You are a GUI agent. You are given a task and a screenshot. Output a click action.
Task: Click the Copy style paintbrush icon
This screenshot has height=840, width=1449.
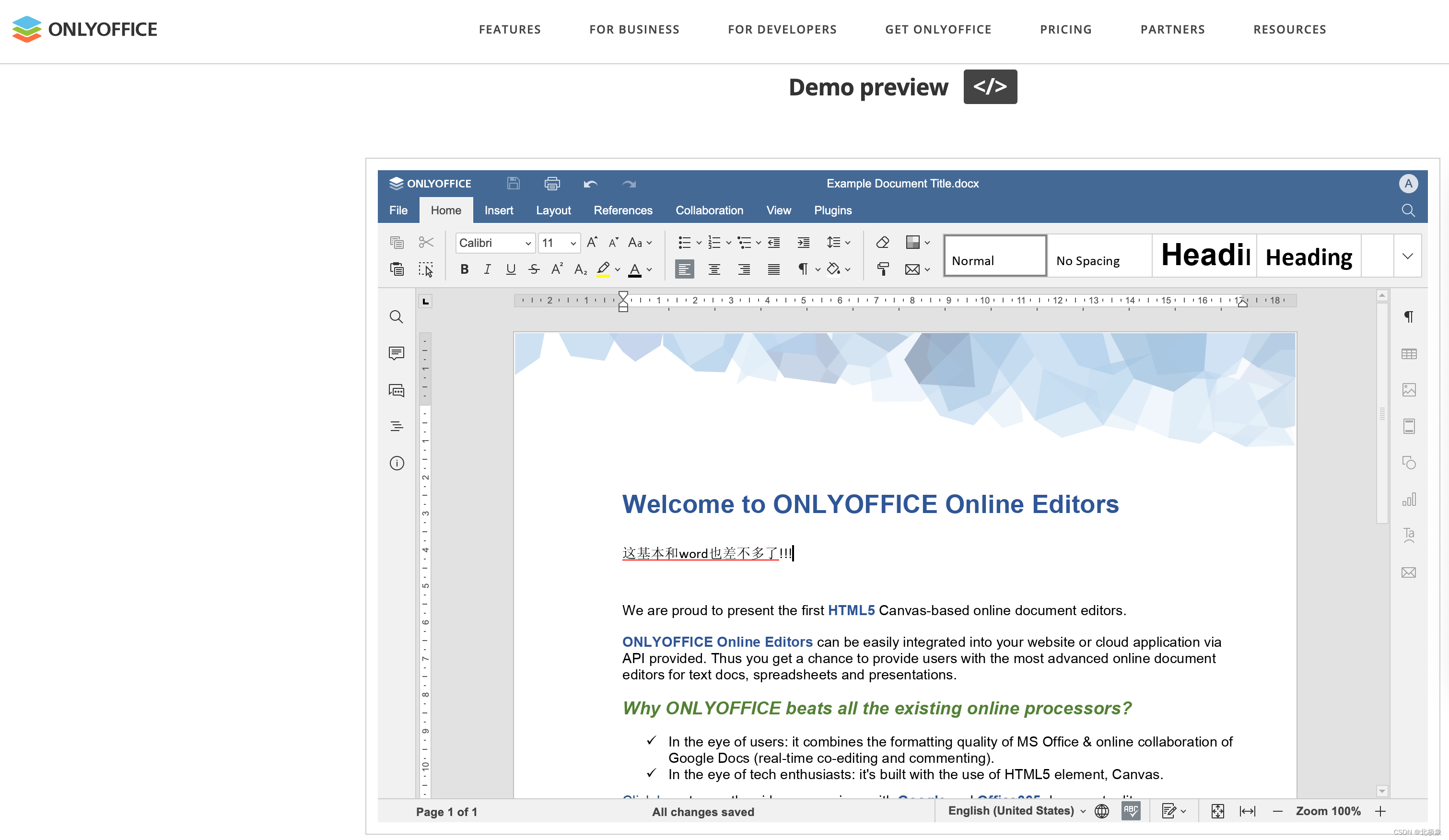pos(882,269)
